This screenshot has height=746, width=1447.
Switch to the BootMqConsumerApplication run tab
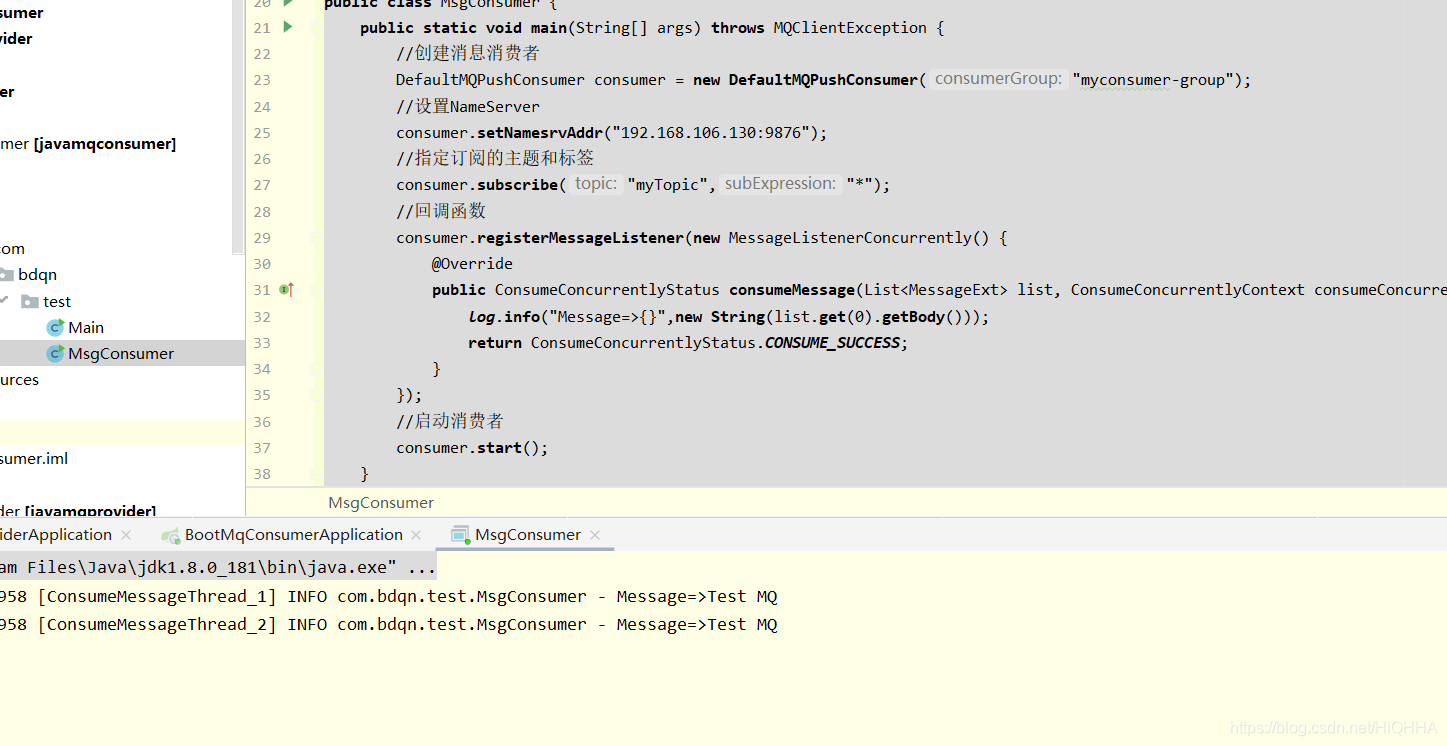point(294,535)
